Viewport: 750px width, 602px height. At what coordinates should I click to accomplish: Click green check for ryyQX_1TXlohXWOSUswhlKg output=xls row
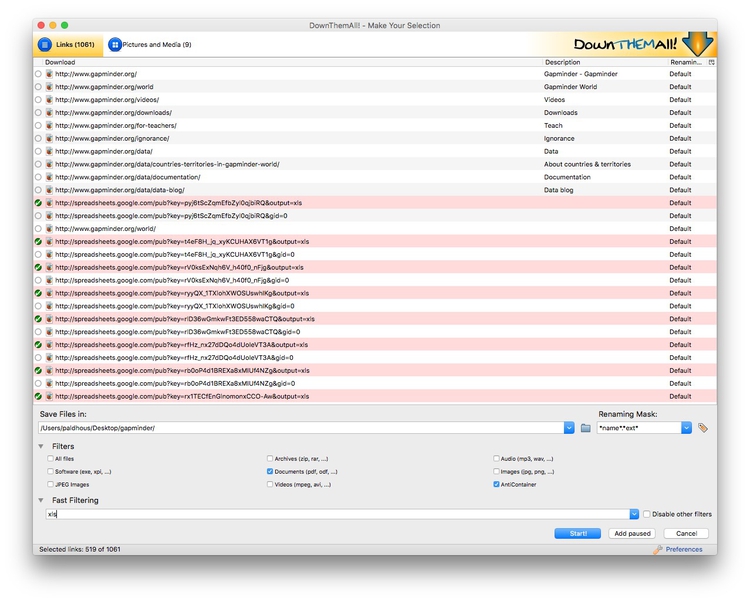coord(38,293)
